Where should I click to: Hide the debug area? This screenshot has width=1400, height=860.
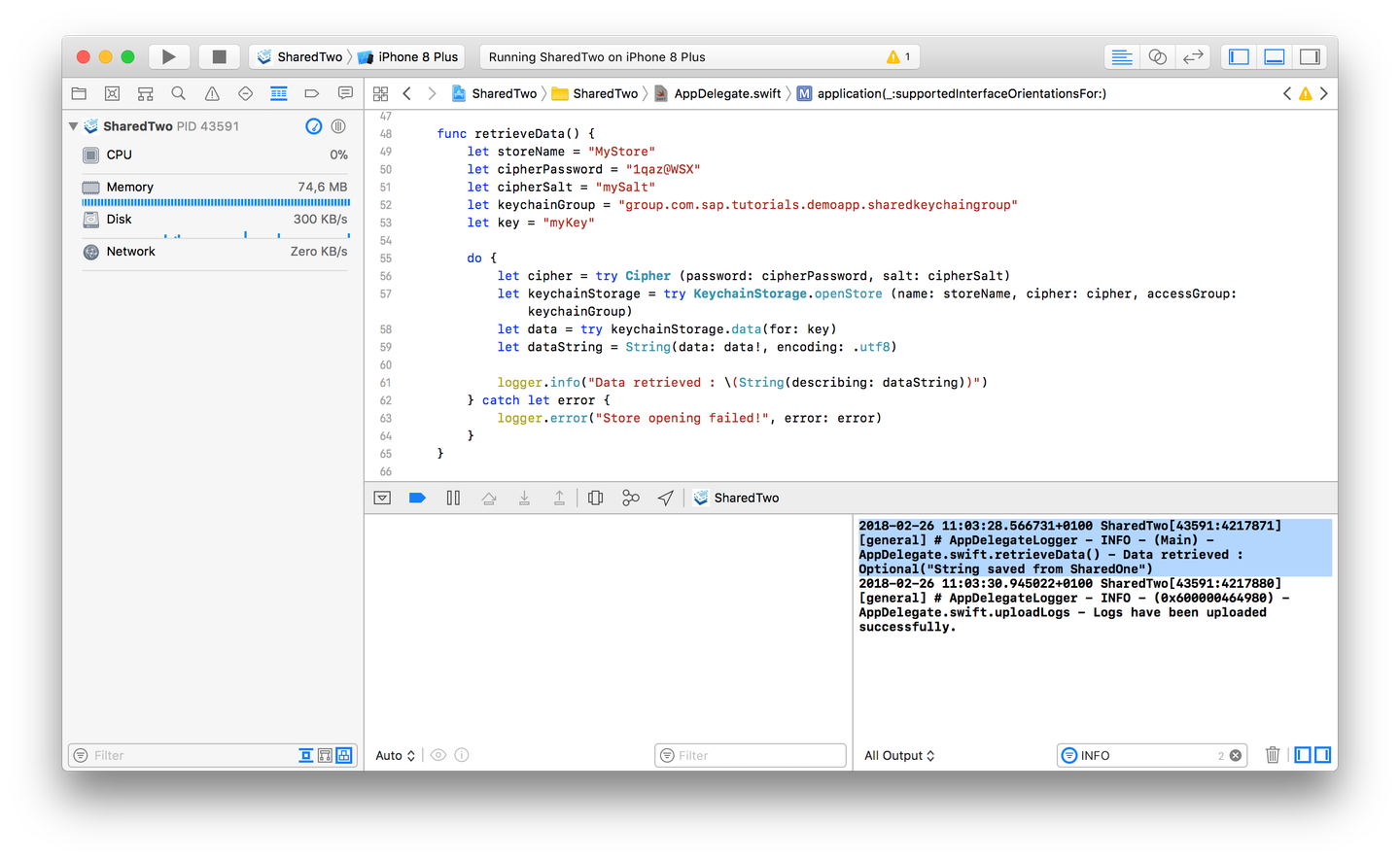[x=382, y=498]
